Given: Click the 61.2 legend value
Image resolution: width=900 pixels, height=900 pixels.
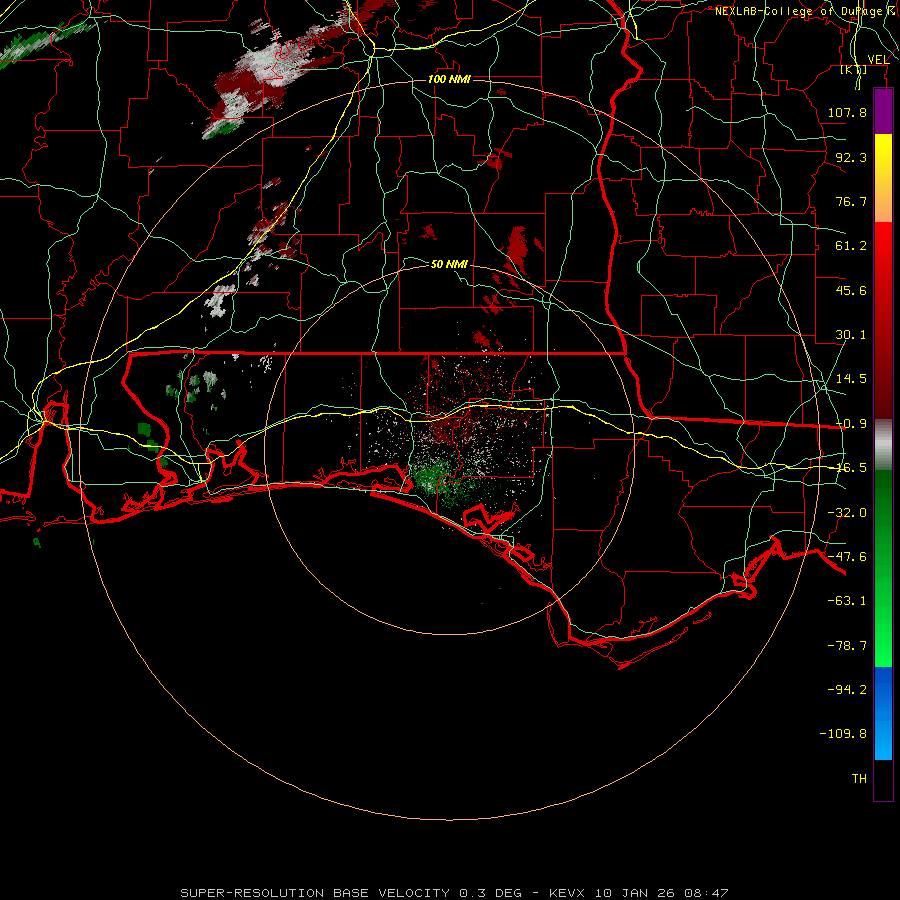Looking at the screenshot, I should coord(851,246).
